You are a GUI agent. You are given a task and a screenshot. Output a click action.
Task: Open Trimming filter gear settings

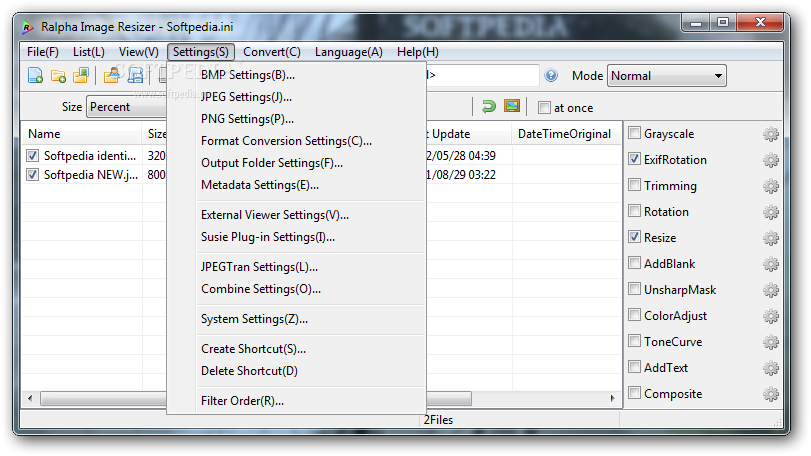click(771, 186)
